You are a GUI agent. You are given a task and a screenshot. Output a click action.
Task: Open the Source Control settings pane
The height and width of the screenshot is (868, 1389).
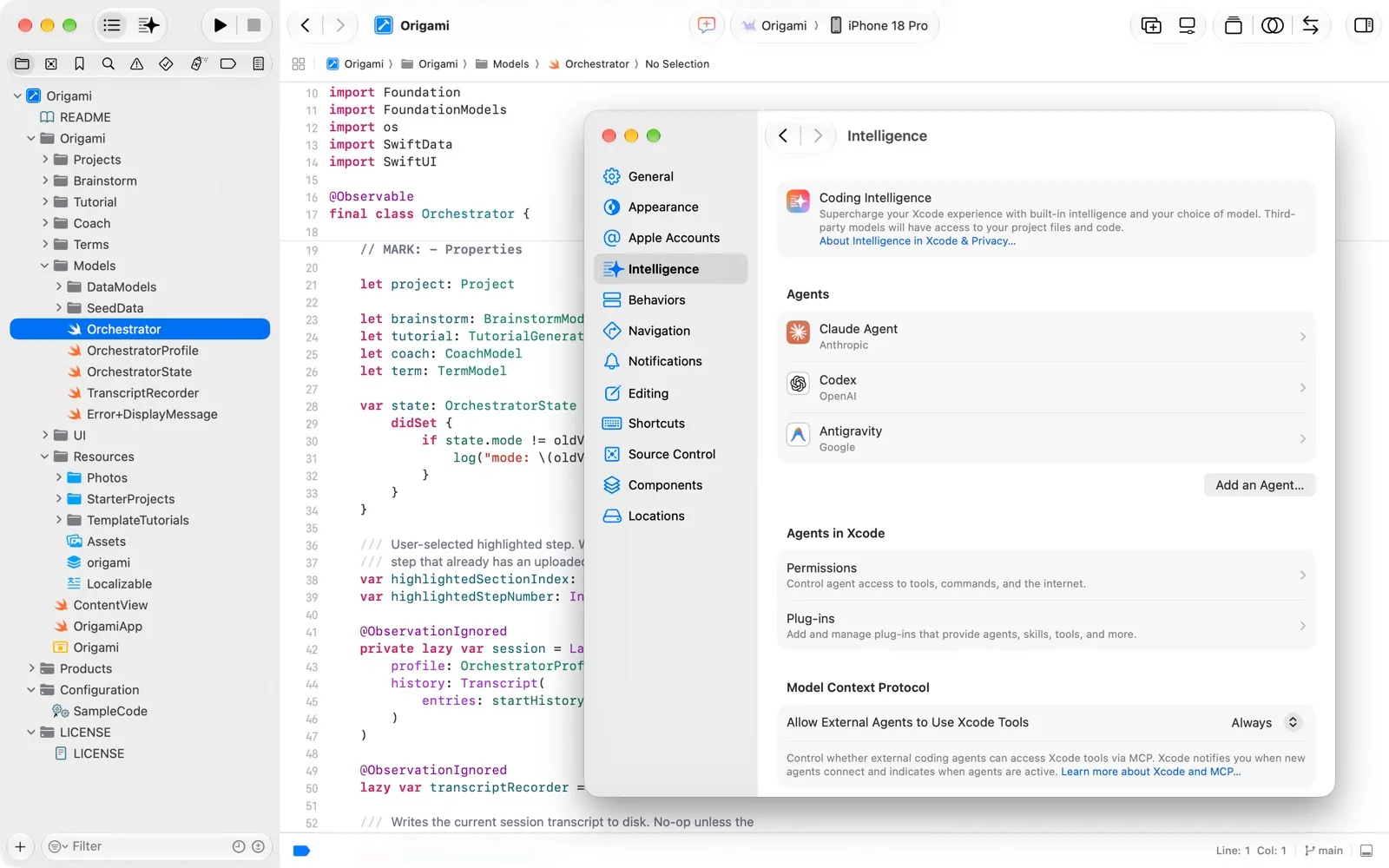pyautogui.click(x=669, y=454)
